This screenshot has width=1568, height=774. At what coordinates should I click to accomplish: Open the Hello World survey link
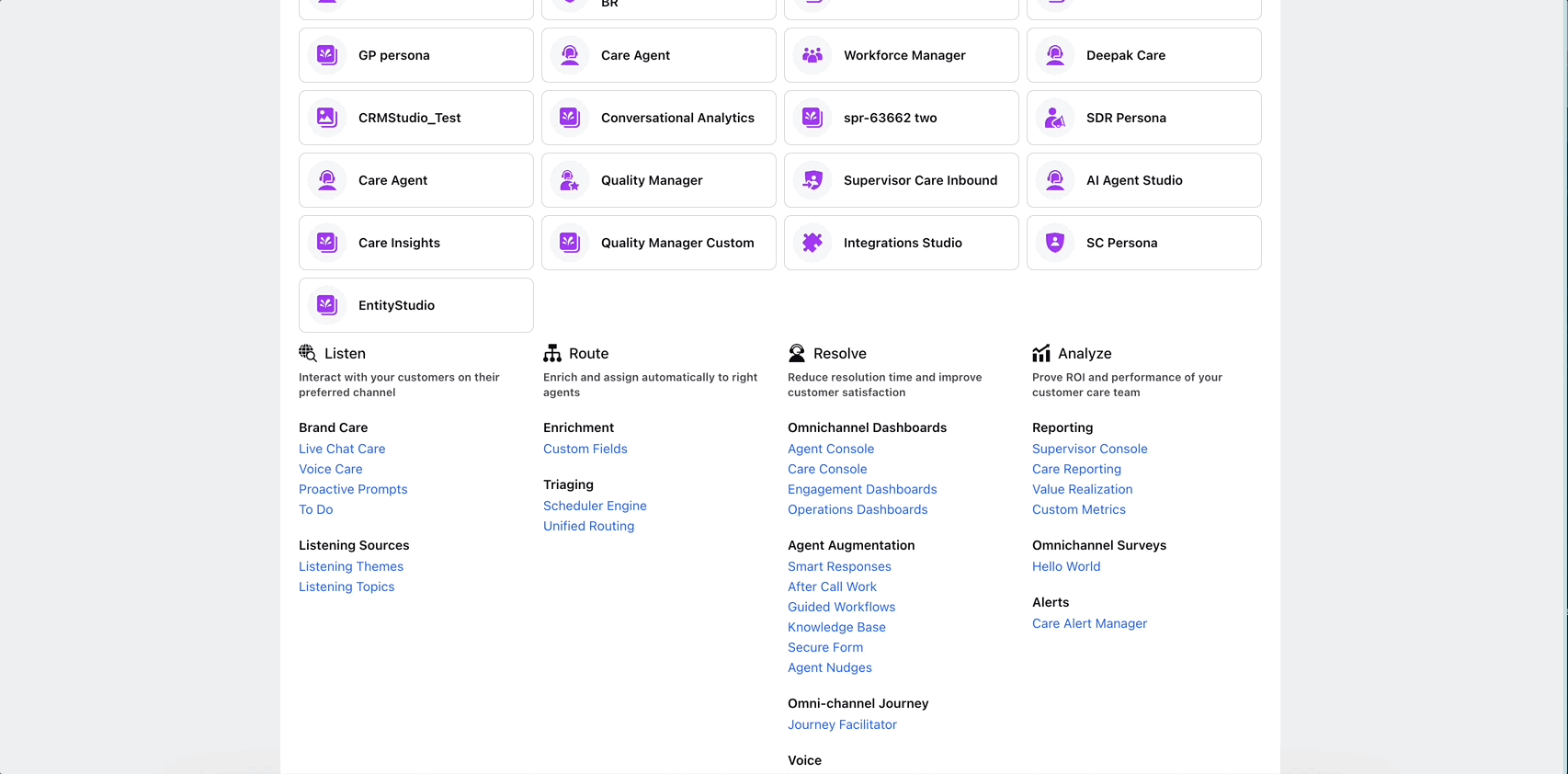click(x=1066, y=566)
